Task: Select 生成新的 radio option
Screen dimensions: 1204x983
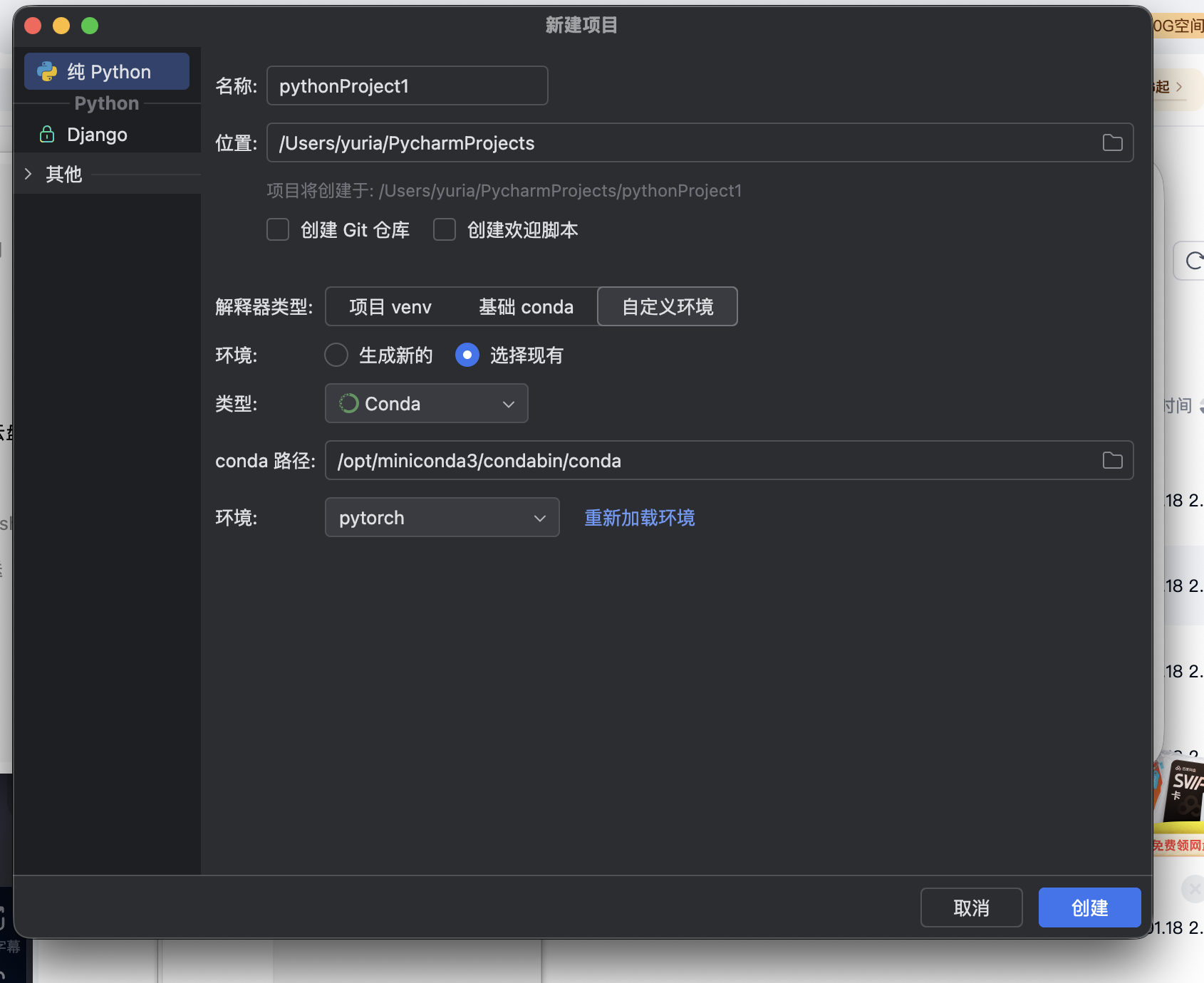Action: pyautogui.click(x=336, y=355)
